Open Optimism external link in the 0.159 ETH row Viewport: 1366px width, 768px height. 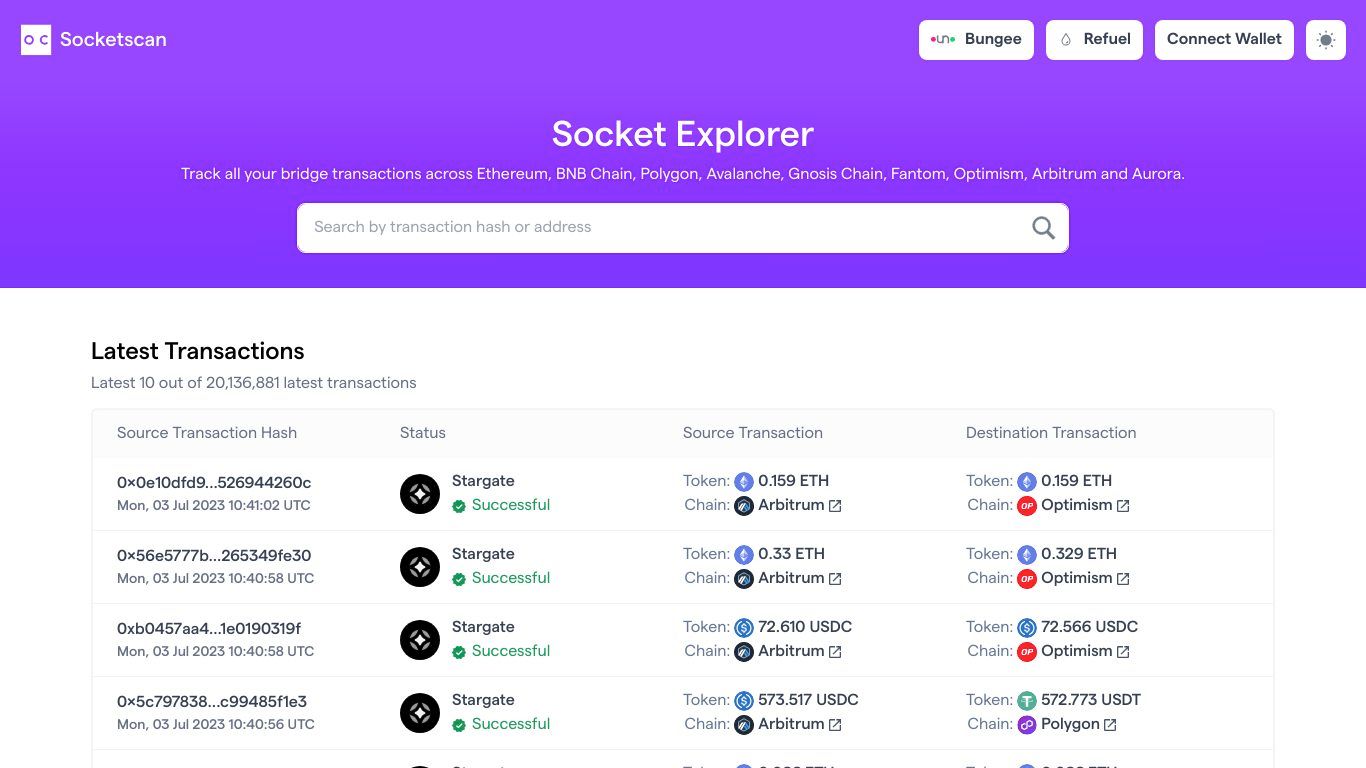click(1123, 506)
